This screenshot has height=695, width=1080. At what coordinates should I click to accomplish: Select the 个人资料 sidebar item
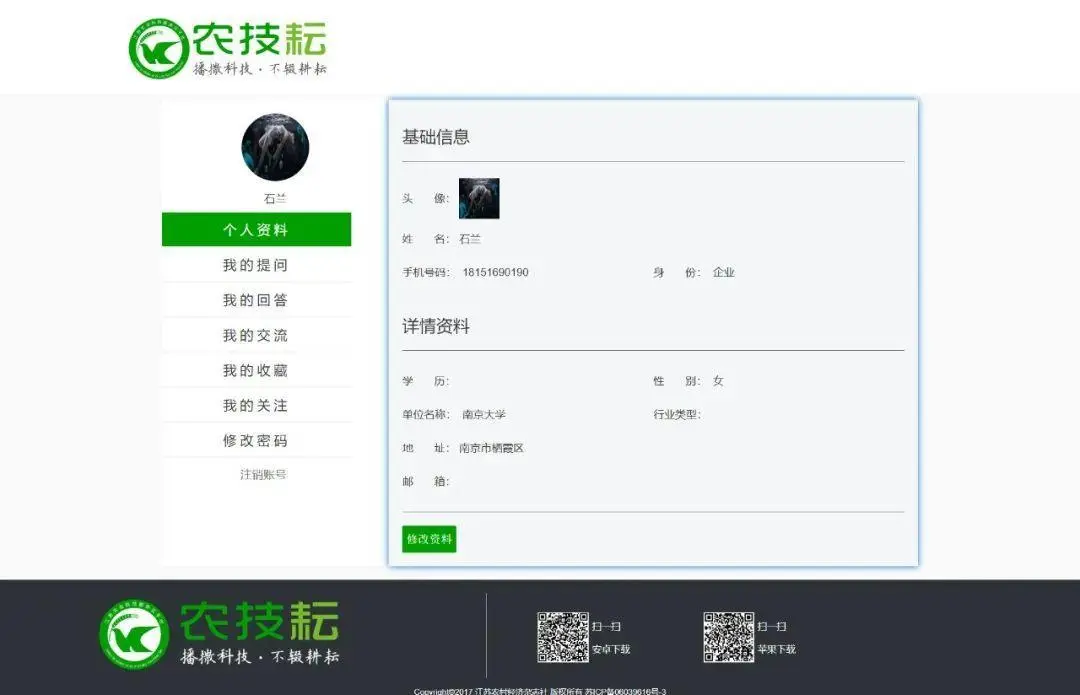coord(256,229)
